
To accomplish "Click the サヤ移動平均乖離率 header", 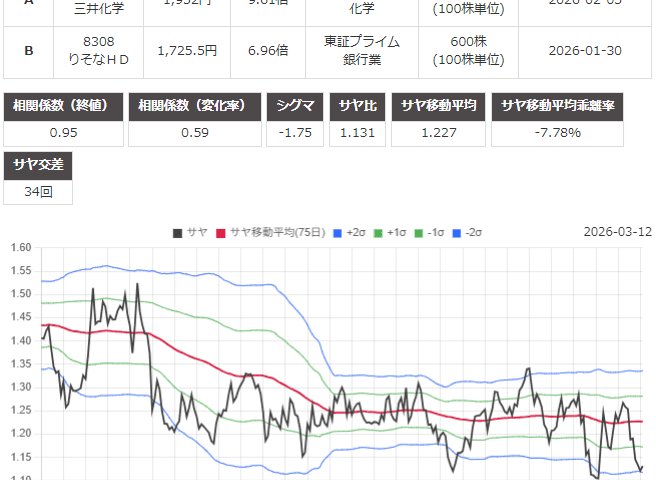I will point(558,105).
